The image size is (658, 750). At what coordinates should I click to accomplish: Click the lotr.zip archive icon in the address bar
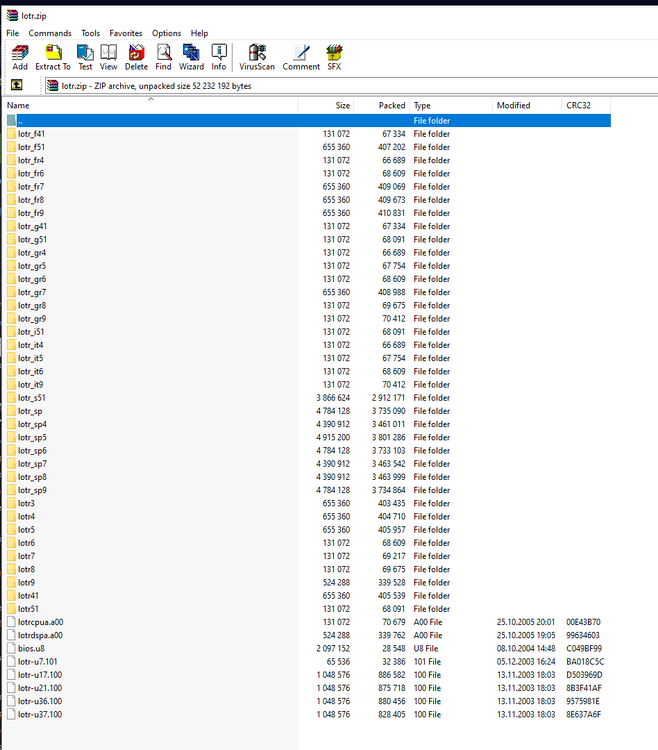pos(53,86)
